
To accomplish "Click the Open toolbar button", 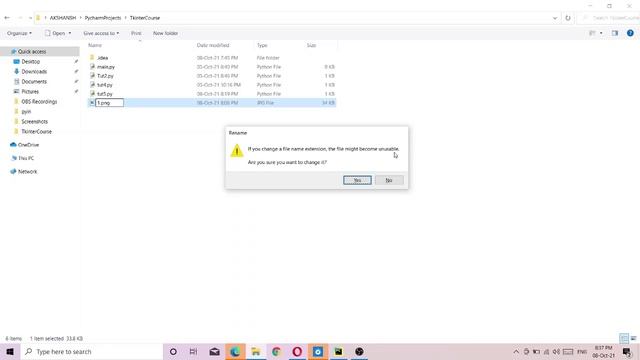I will click(x=55, y=33).
